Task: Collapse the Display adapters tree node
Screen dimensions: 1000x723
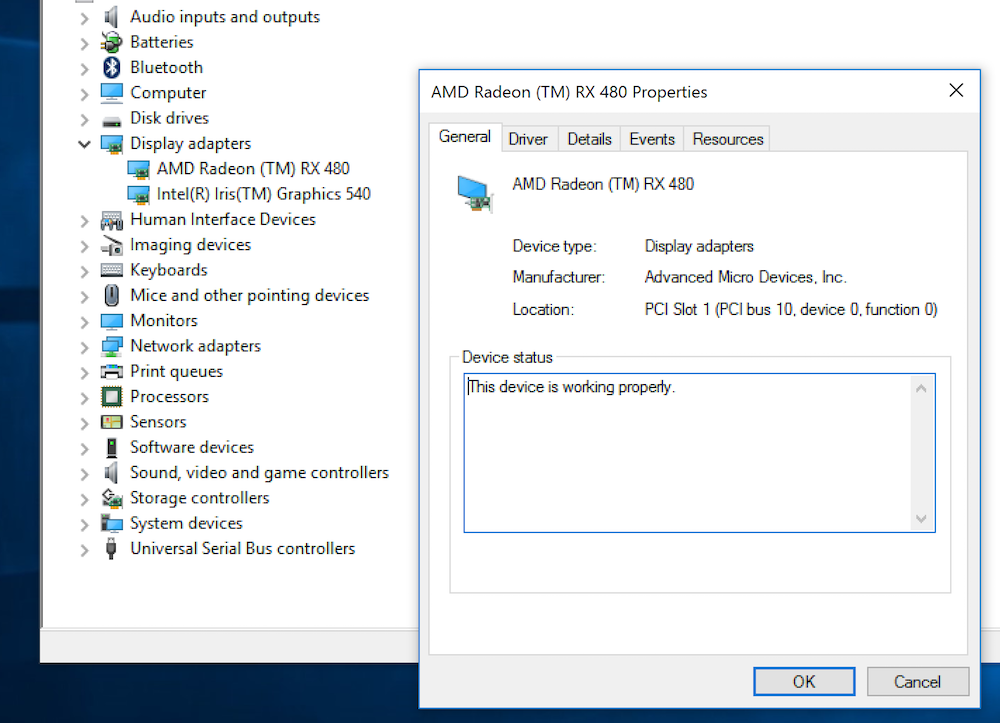Action: [x=84, y=144]
